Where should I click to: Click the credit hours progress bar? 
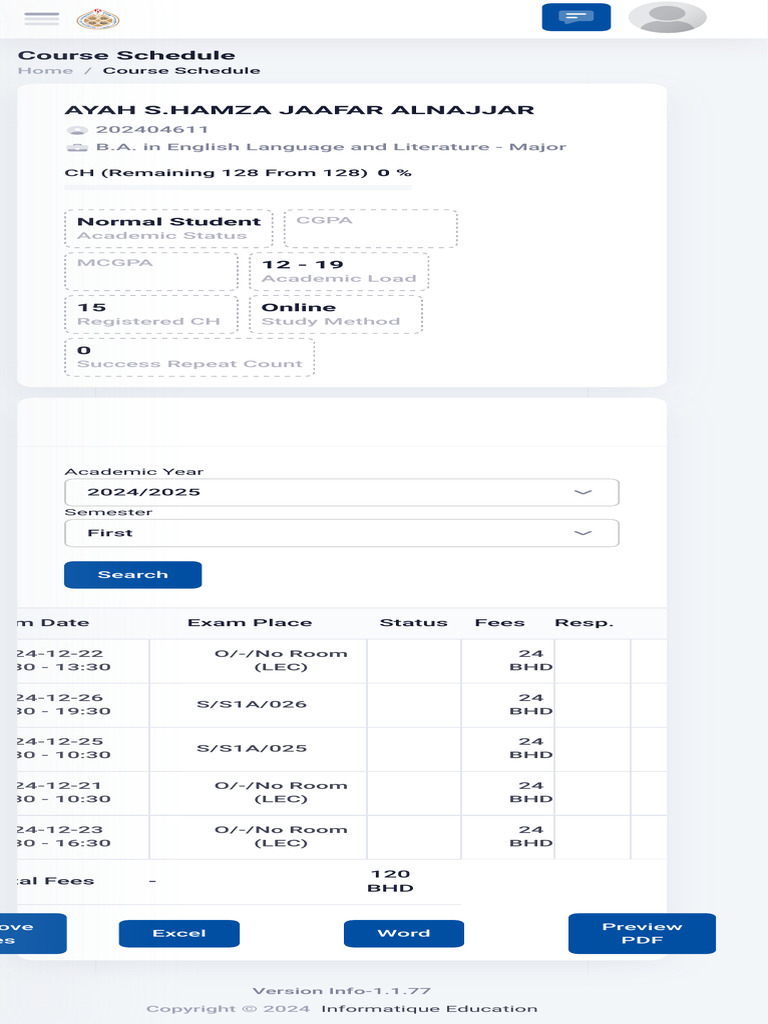point(238,188)
